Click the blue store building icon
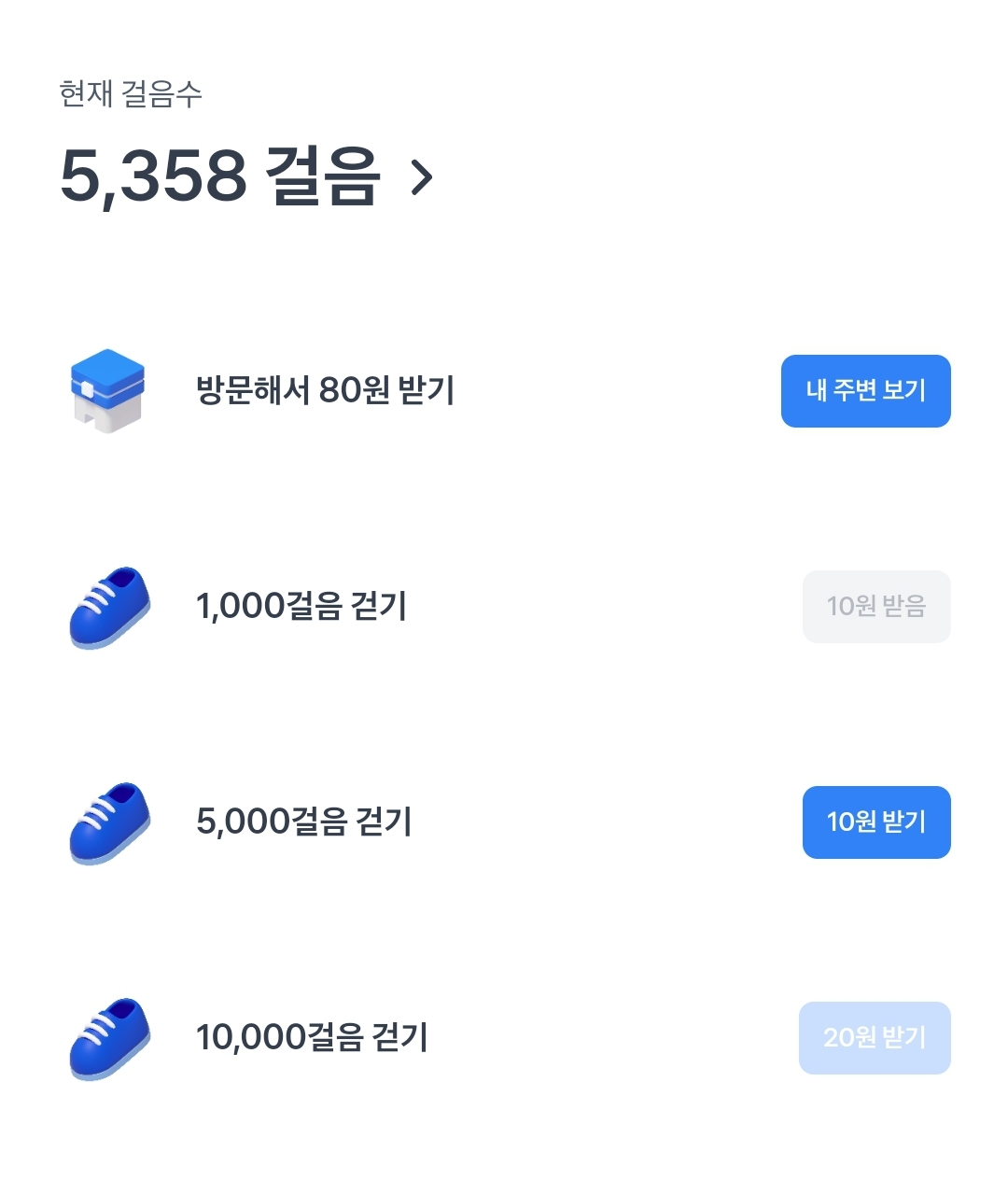The width and height of the screenshot is (1008, 1180). [x=107, y=391]
